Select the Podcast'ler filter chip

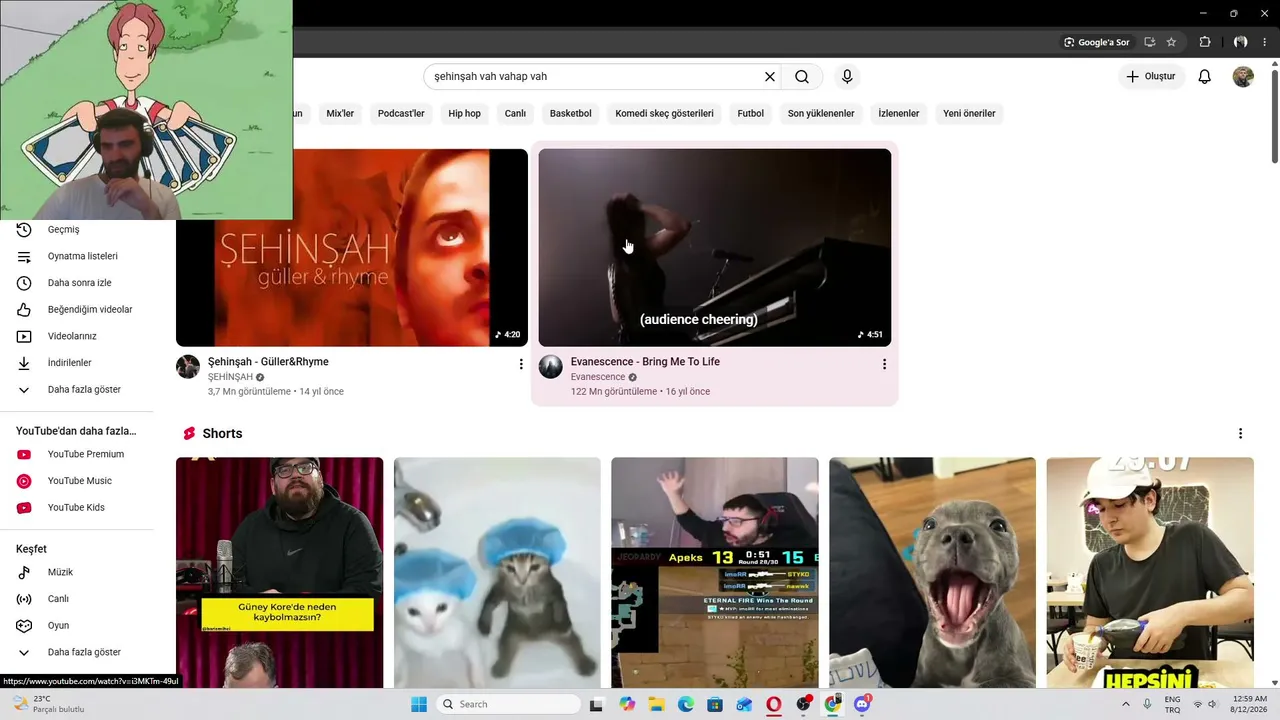click(x=401, y=114)
